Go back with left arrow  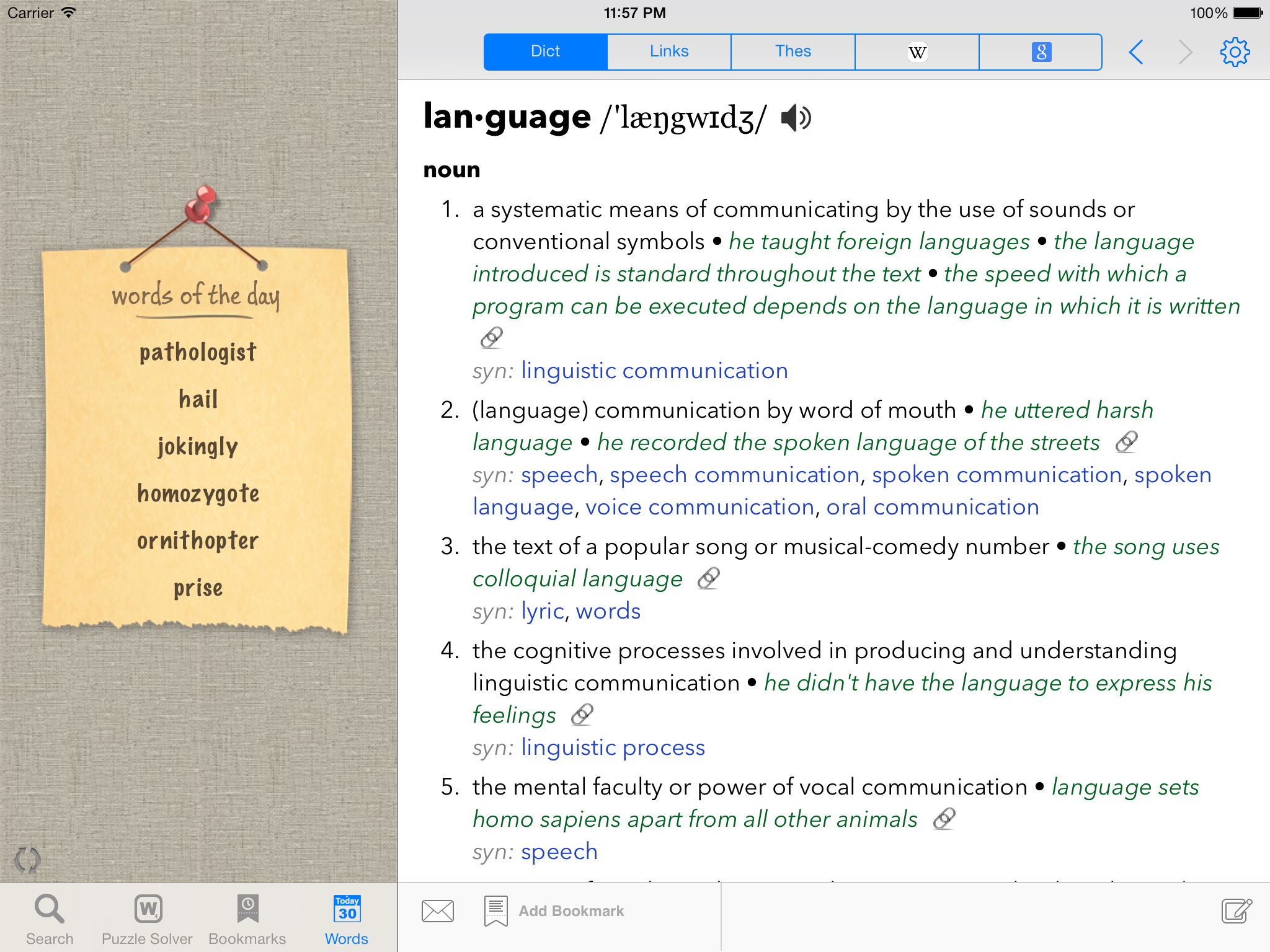(x=1136, y=52)
